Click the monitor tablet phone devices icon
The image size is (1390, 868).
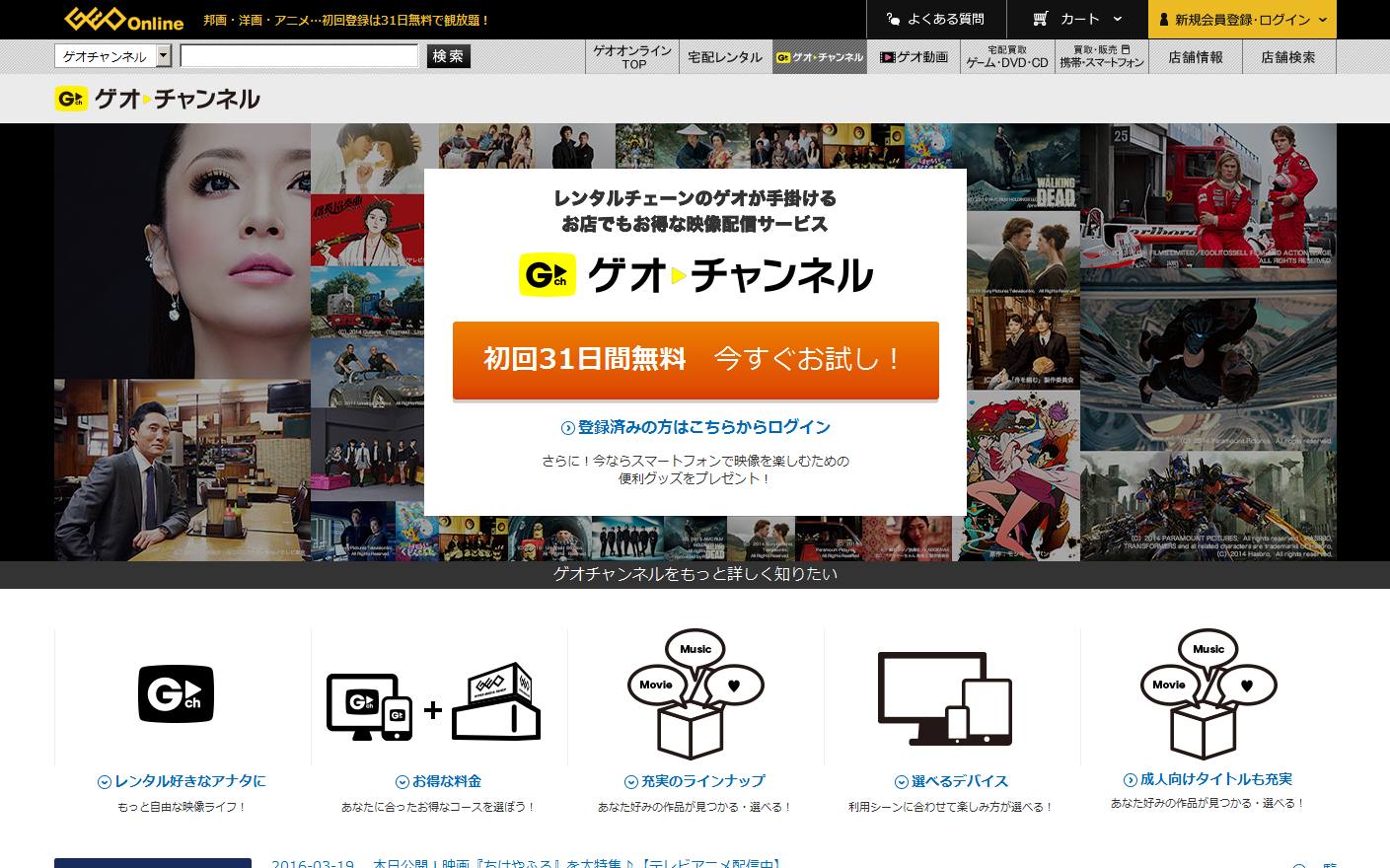tap(946, 698)
